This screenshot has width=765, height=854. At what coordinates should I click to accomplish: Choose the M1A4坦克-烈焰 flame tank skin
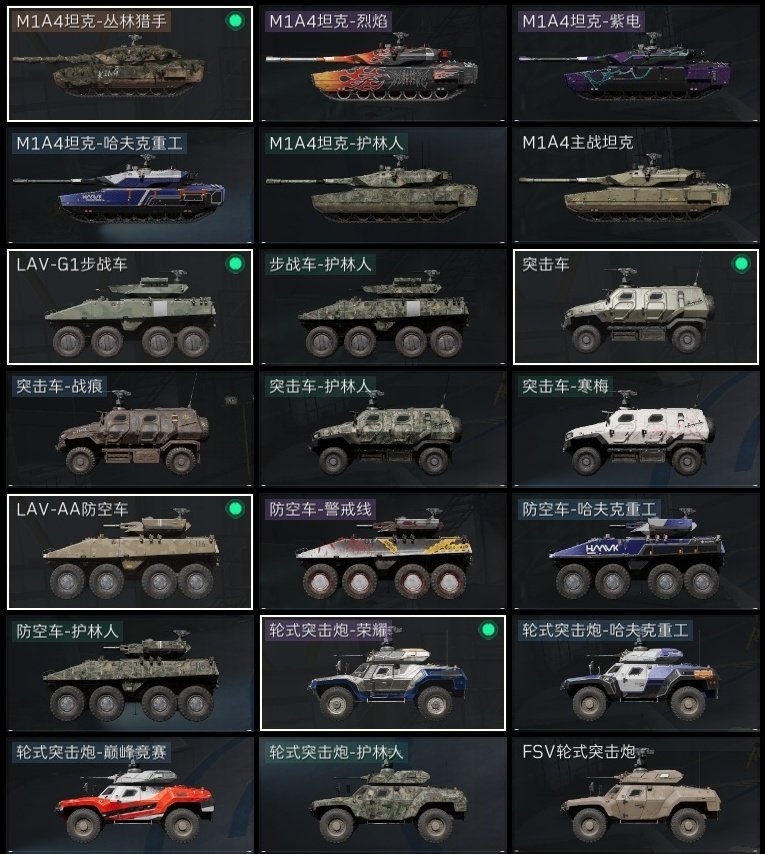pos(383,64)
